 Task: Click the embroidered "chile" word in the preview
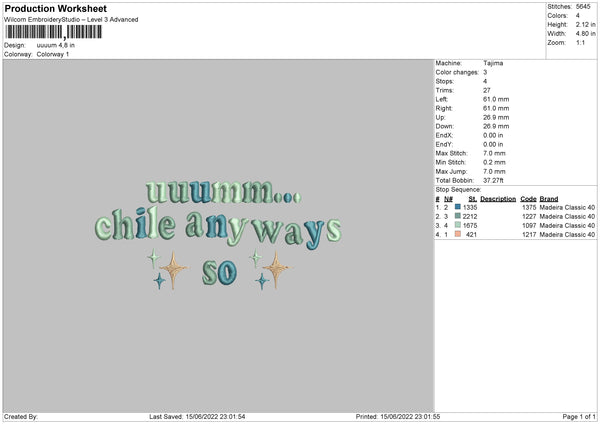pyautogui.click(x=135, y=224)
